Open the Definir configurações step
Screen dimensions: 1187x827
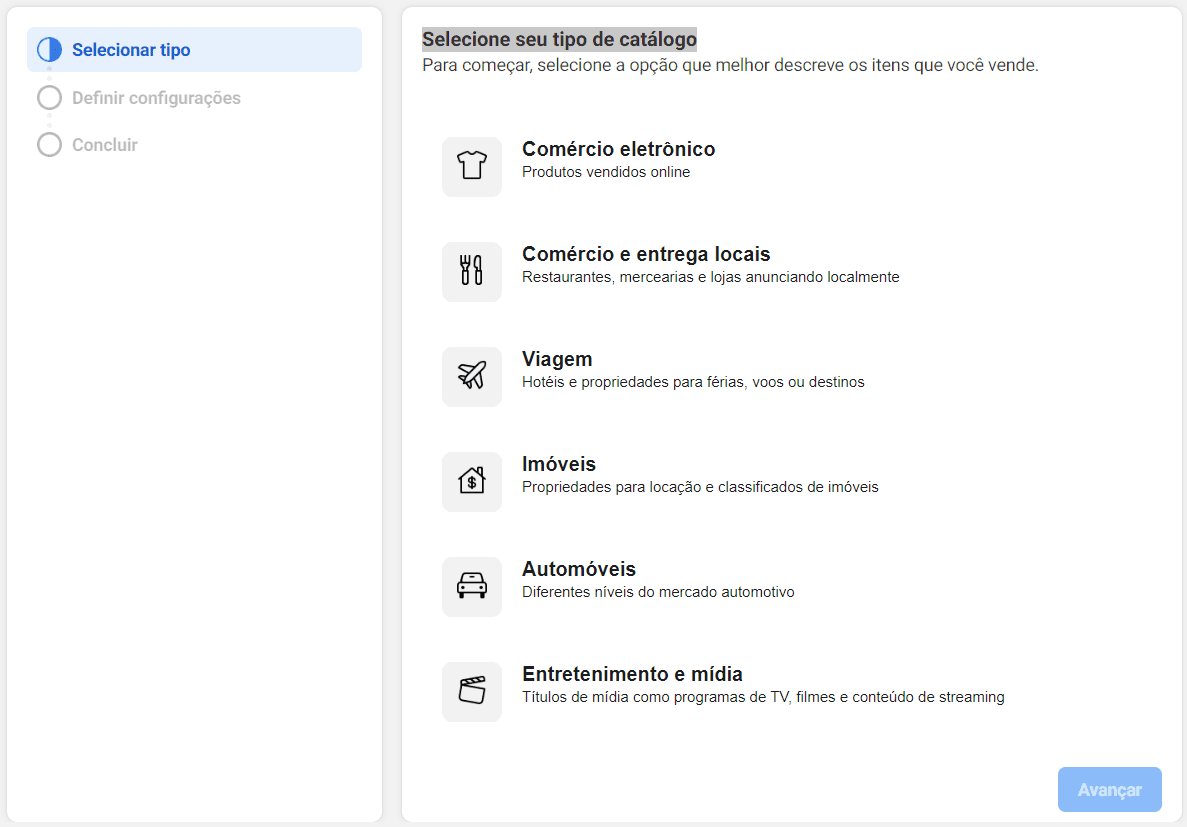pyautogui.click(x=155, y=97)
